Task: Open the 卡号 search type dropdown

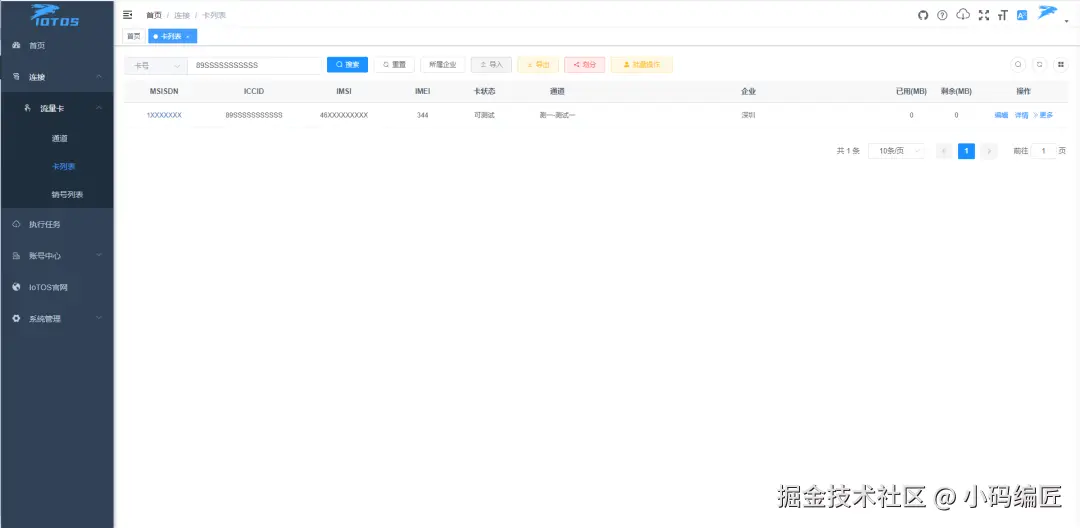Action: pyautogui.click(x=155, y=65)
